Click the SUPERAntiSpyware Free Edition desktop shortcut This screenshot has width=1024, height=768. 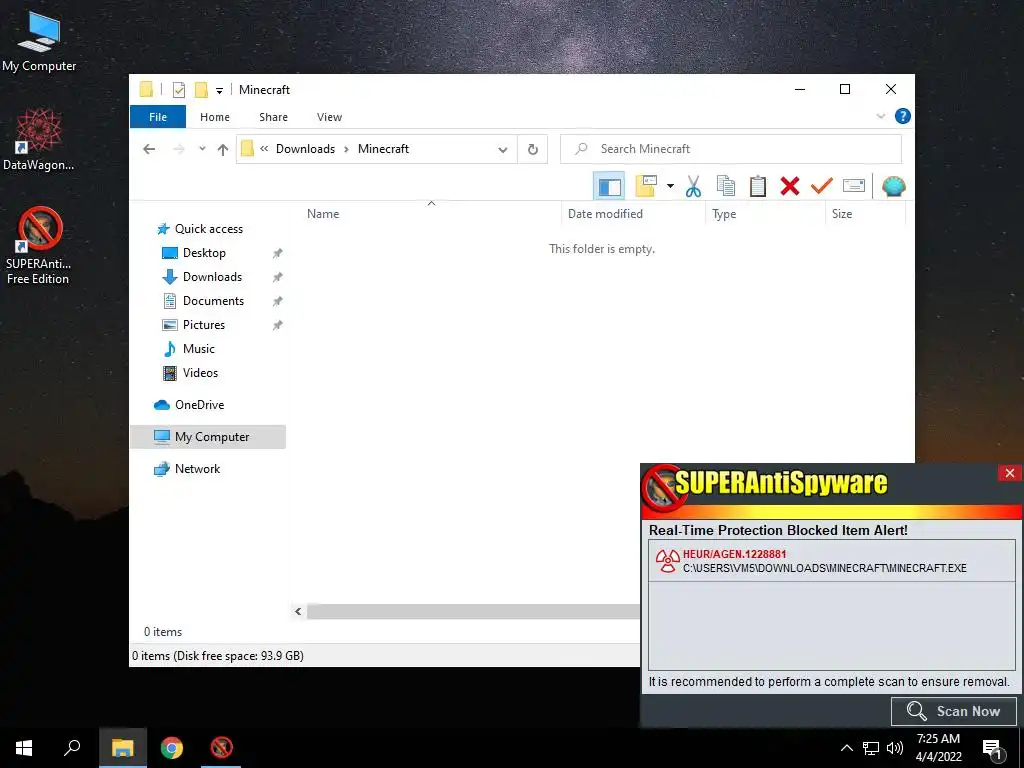(x=39, y=246)
